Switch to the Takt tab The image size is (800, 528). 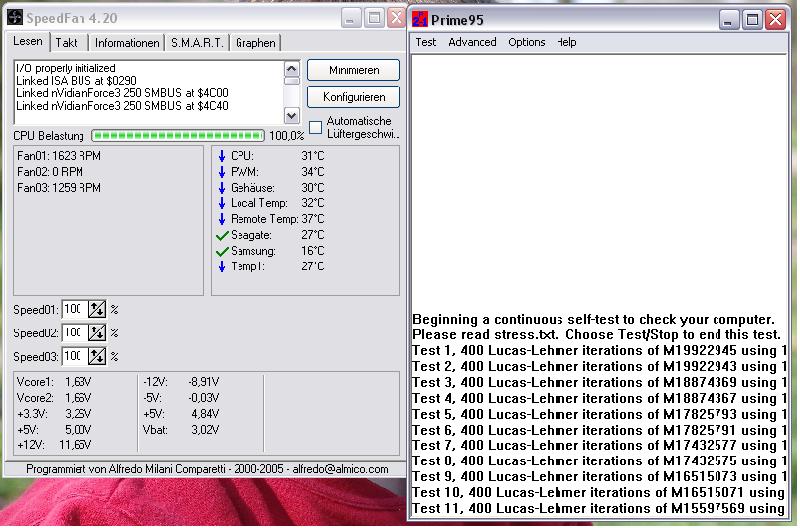(x=67, y=43)
